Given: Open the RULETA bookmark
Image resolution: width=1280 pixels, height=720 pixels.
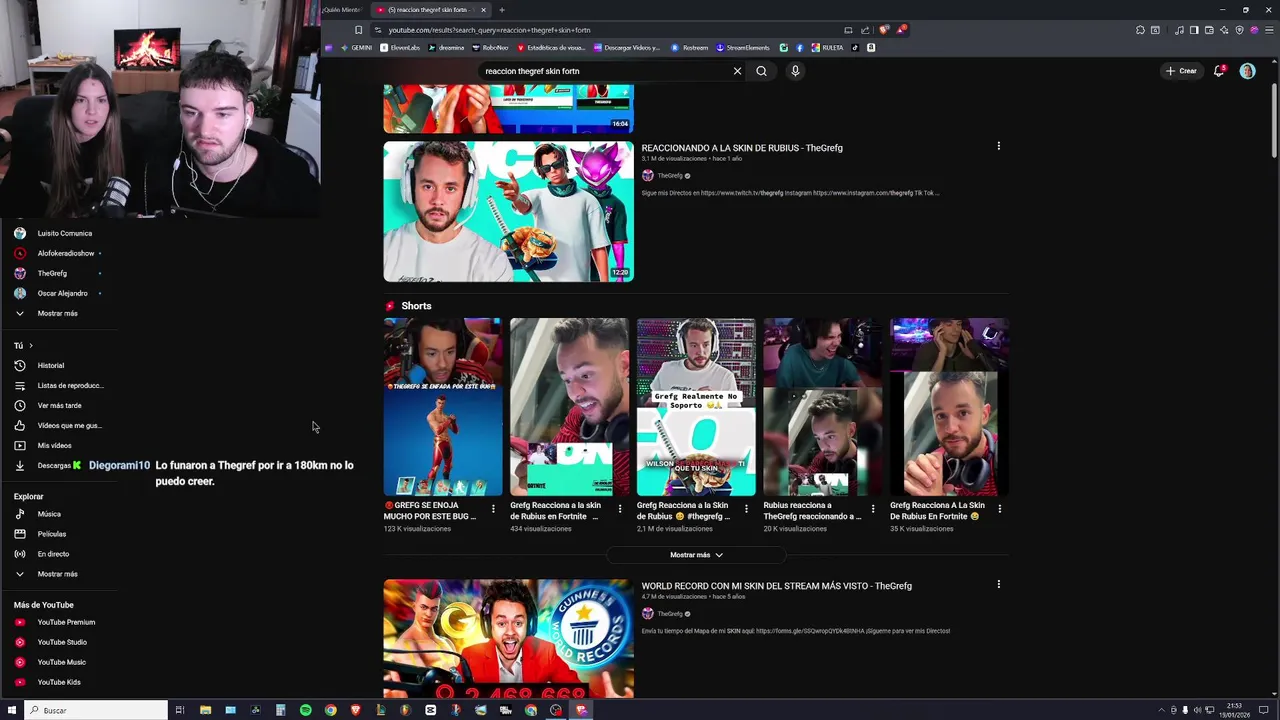Looking at the screenshot, I should (828, 48).
